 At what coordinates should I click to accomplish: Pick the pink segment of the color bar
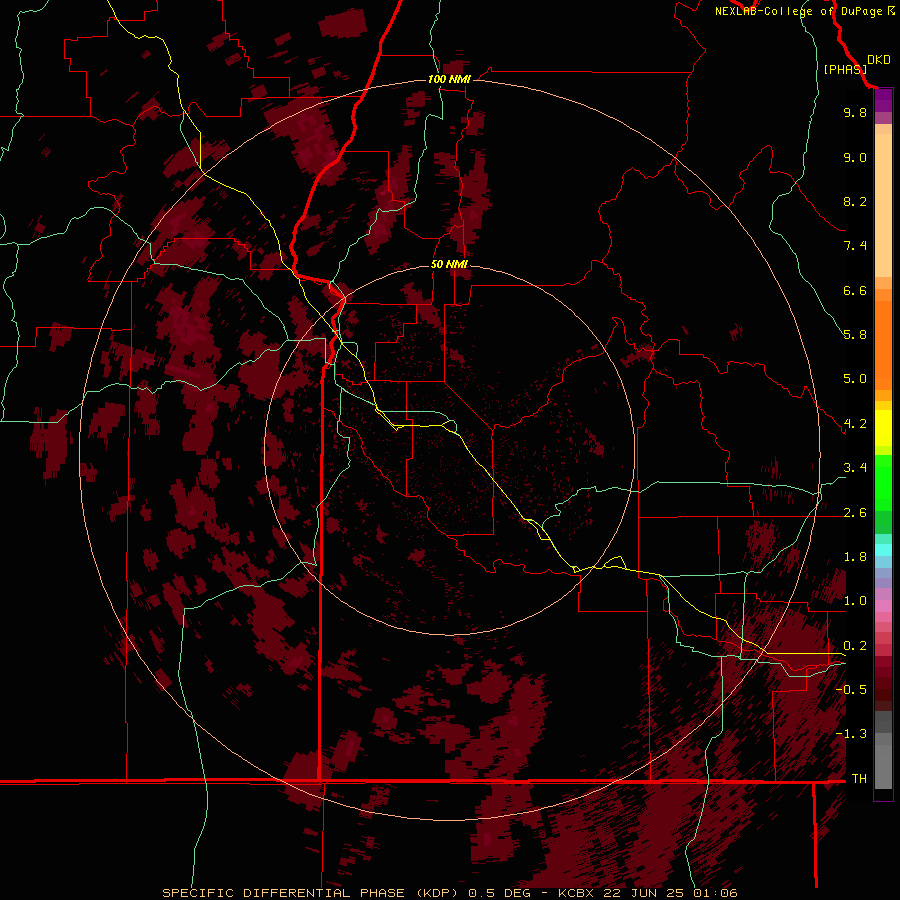click(883, 606)
